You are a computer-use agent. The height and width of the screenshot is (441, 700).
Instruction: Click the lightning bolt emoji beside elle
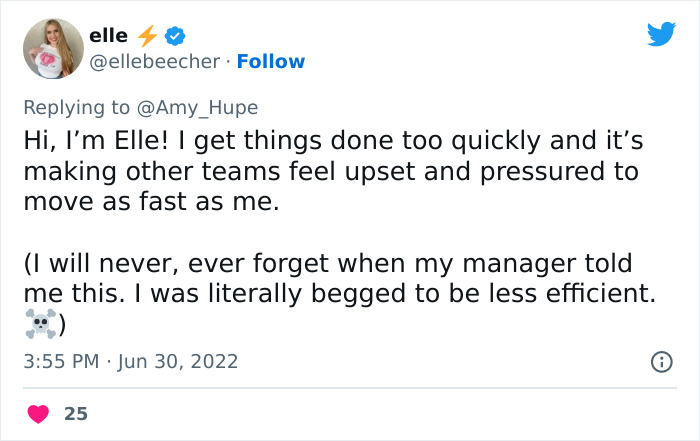[x=147, y=36]
